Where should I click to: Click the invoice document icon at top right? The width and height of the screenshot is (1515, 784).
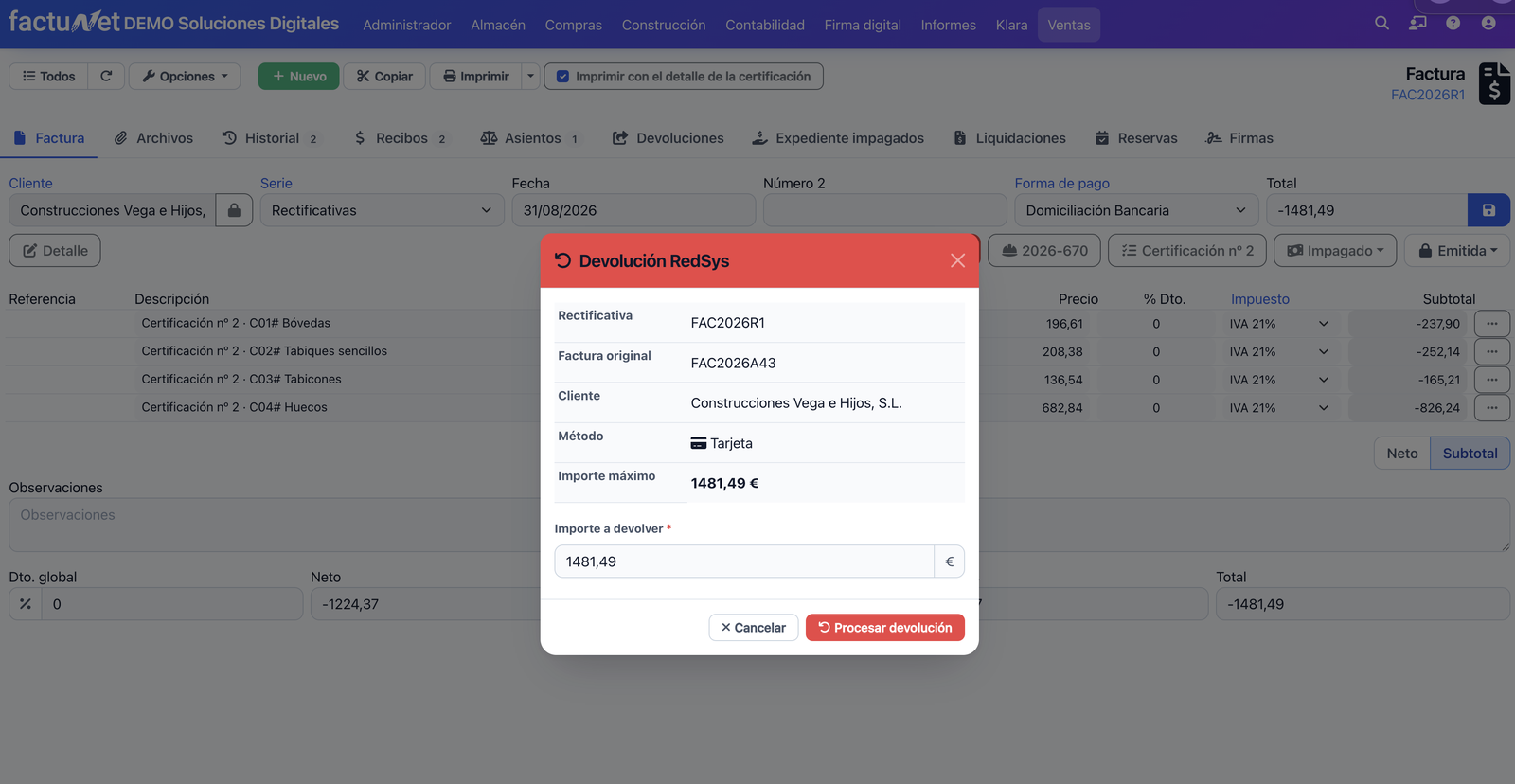(1494, 83)
